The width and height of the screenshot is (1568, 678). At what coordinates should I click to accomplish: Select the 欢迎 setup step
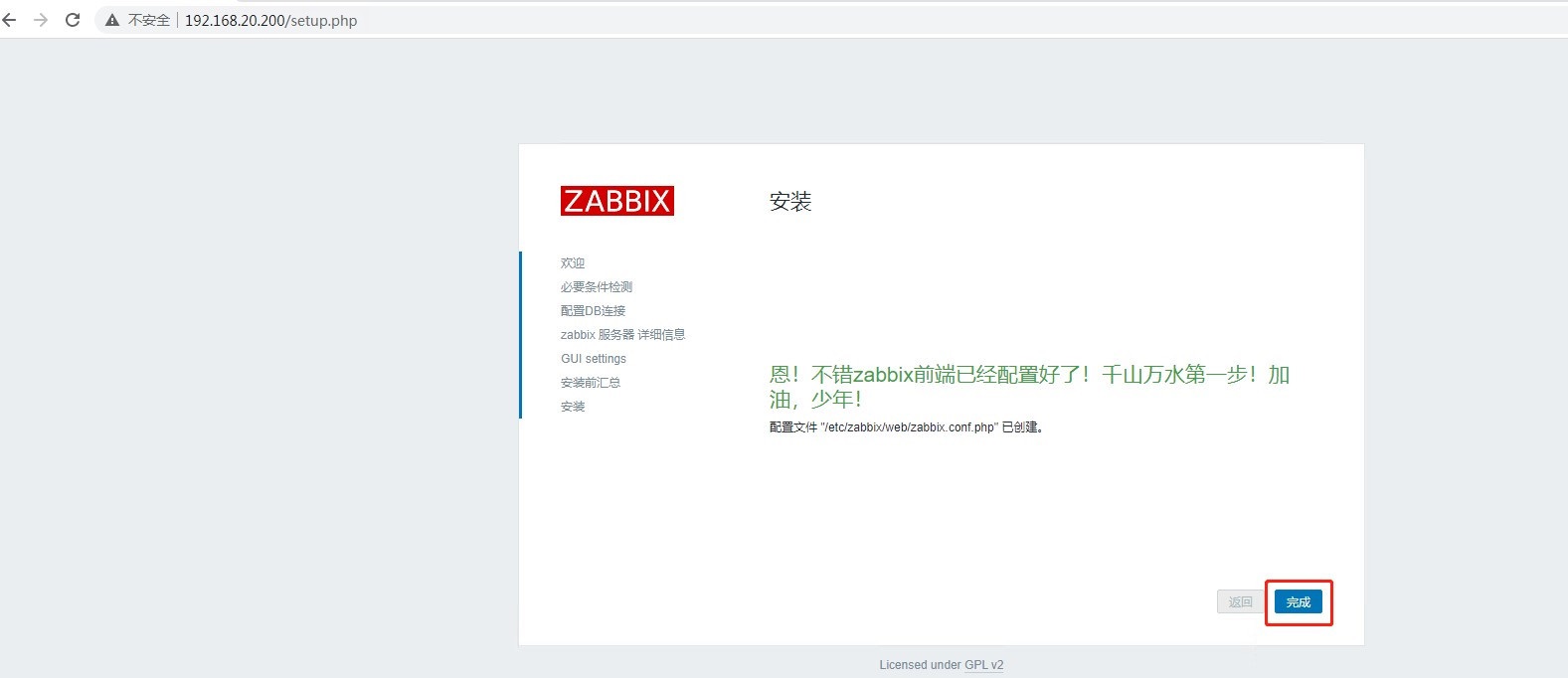573,263
